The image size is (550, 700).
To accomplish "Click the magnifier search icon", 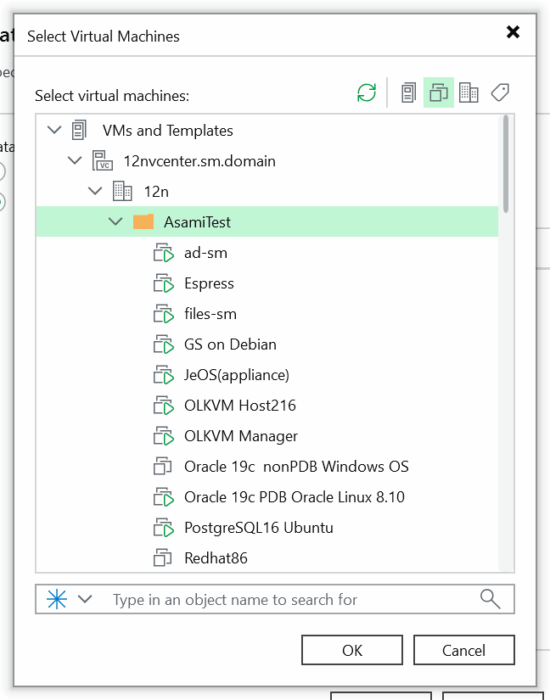I will [490, 599].
